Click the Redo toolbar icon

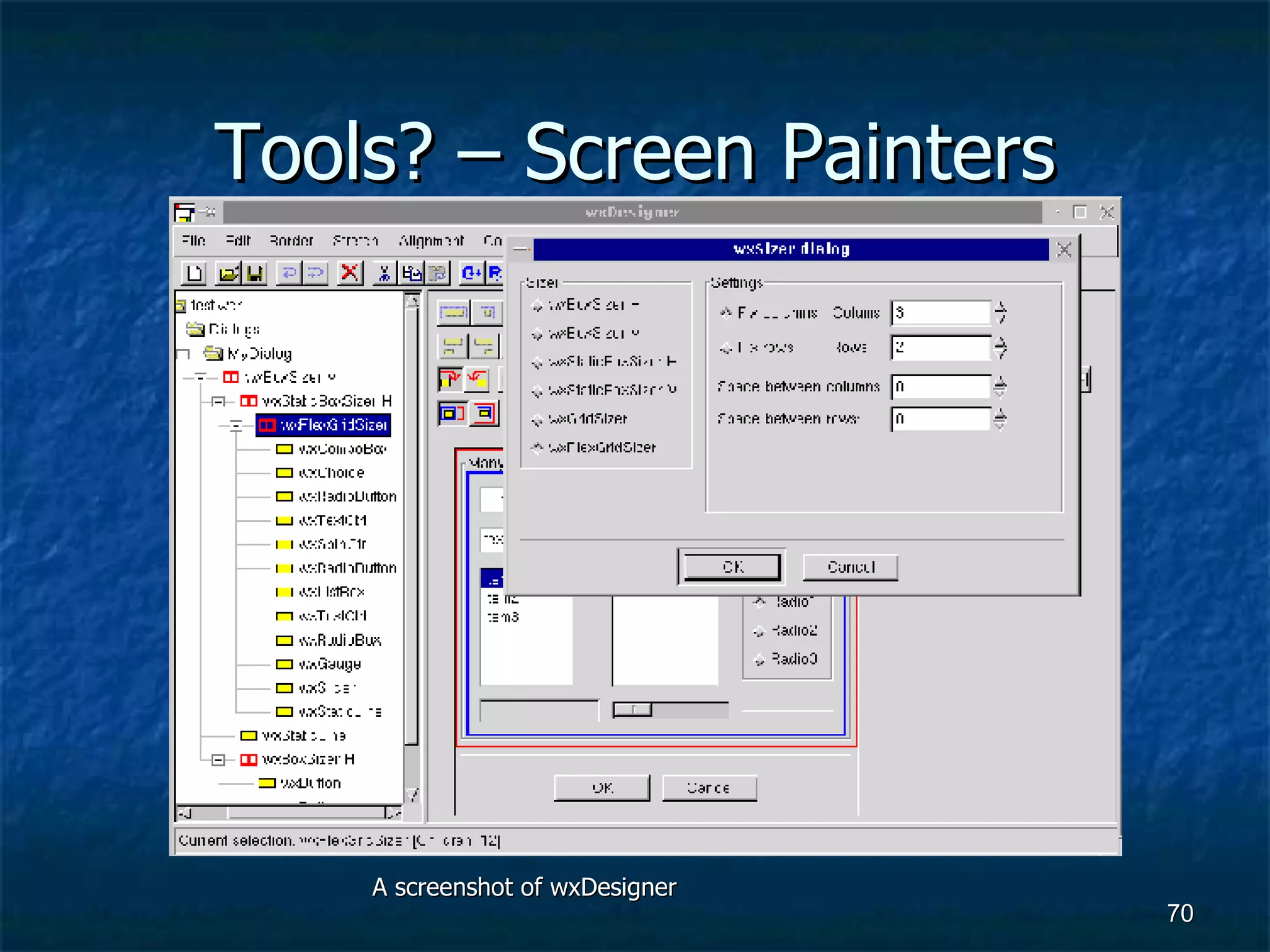tap(315, 273)
